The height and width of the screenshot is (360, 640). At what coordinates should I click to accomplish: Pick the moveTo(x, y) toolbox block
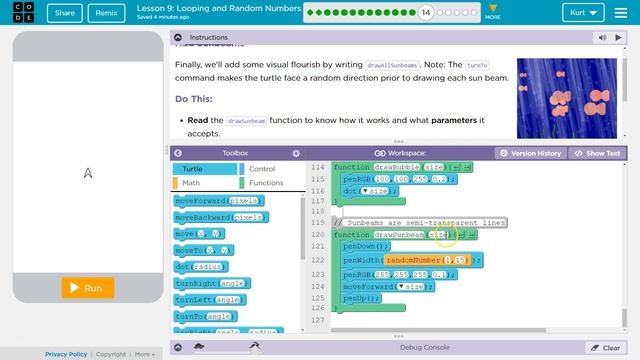click(204, 250)
